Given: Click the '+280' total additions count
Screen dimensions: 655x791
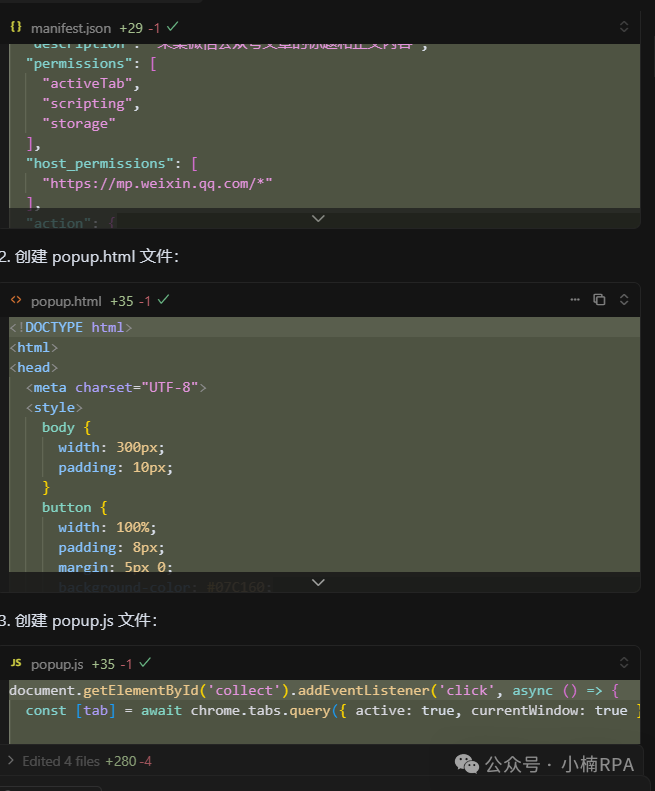Looking at the screenshot, I should (x=121, y=761).
